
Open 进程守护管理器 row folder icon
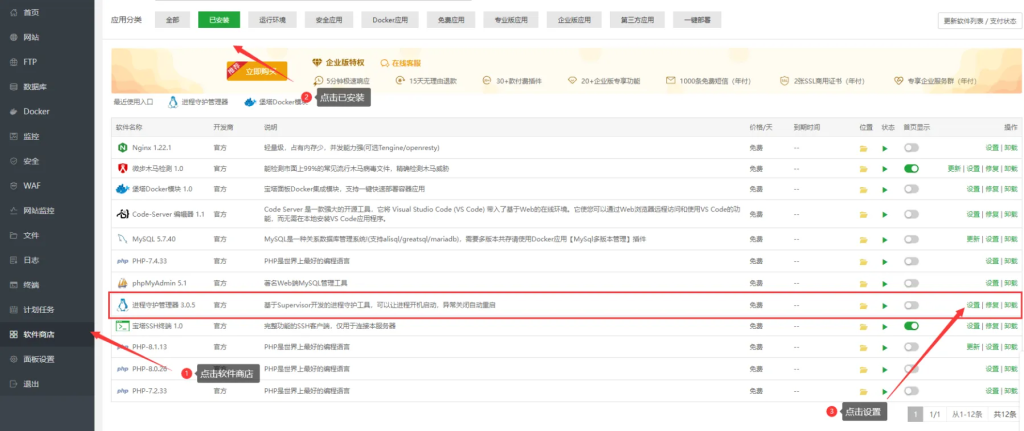(863, 305)
